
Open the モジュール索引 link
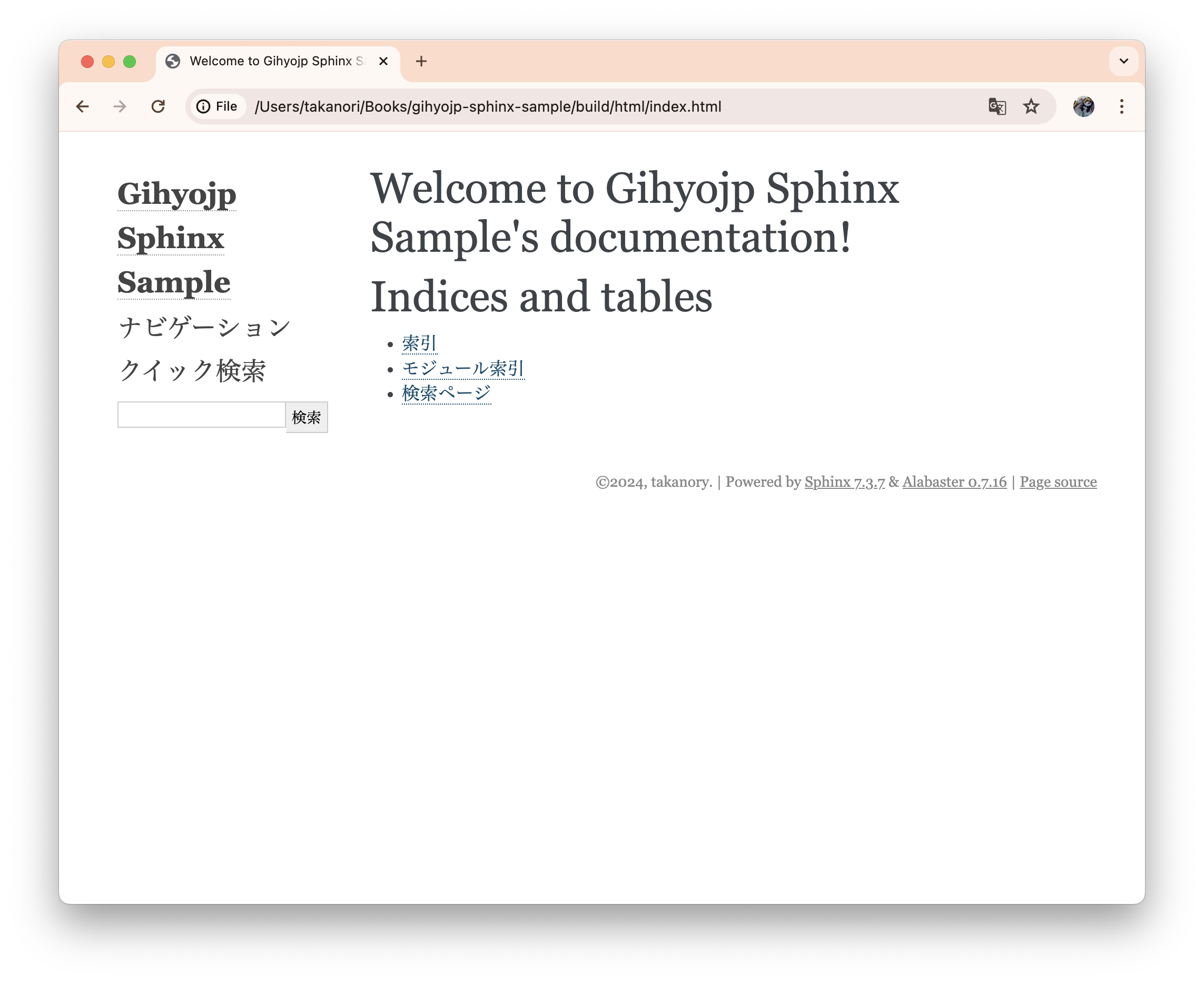point(462,368)
